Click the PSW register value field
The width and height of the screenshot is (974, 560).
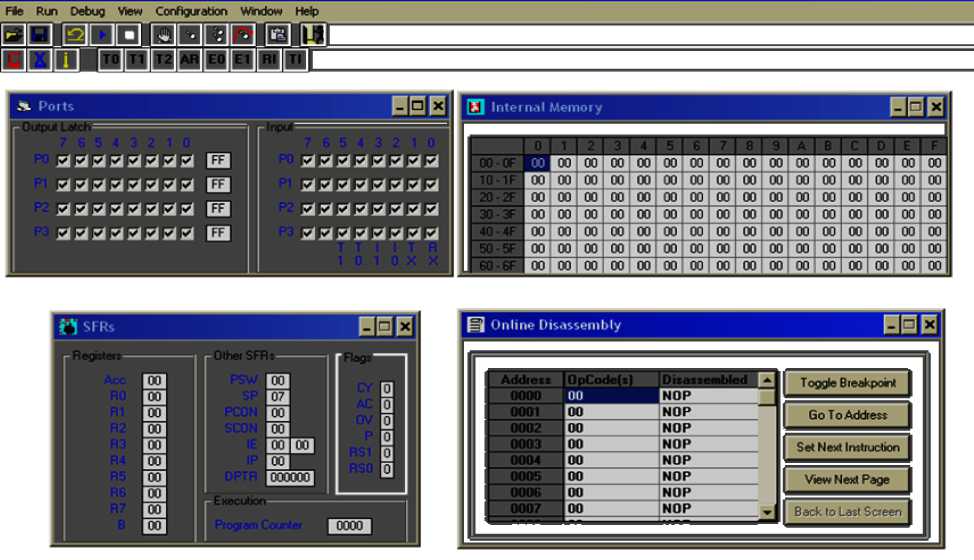[278, 380]
